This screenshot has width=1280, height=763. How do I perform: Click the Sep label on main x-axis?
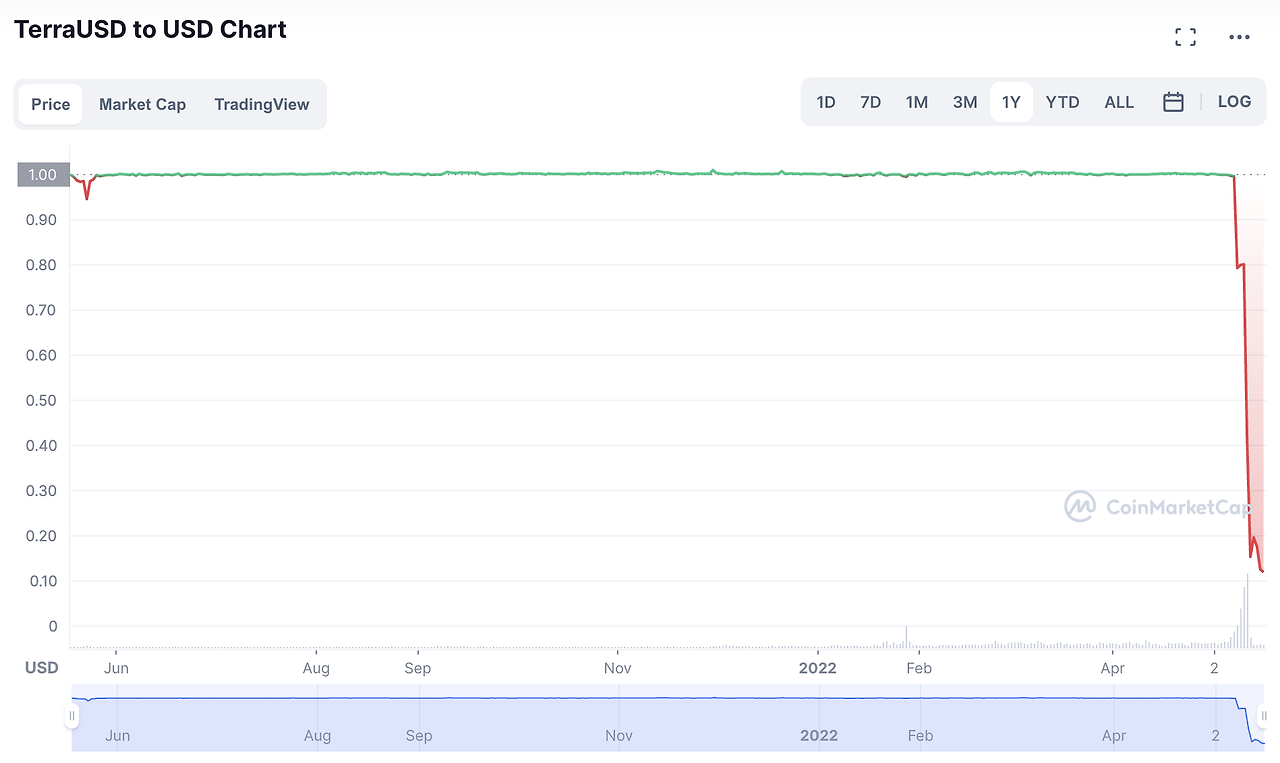click(418, 668)
